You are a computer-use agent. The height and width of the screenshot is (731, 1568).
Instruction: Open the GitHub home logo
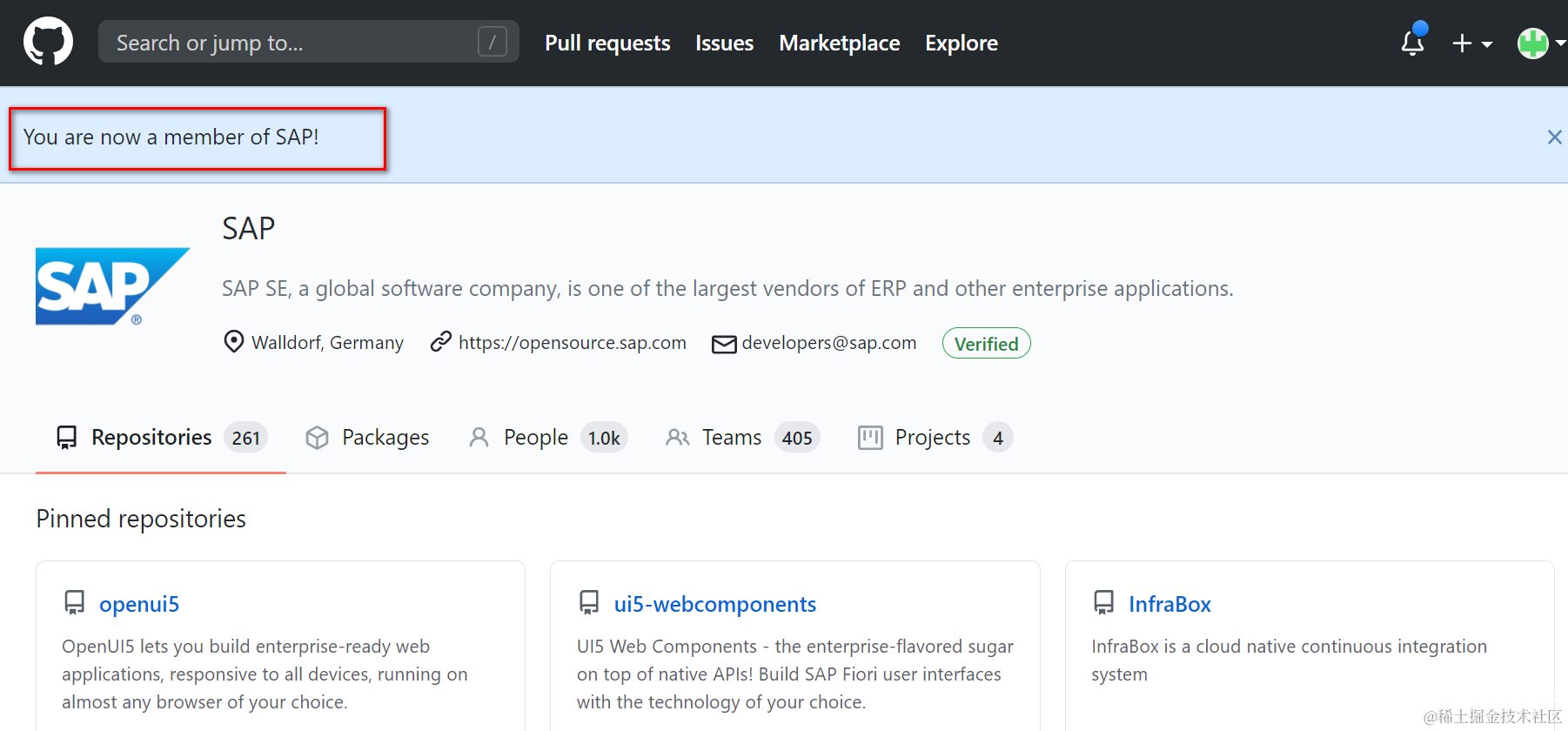pyautogui.click(x=48, y=42)
